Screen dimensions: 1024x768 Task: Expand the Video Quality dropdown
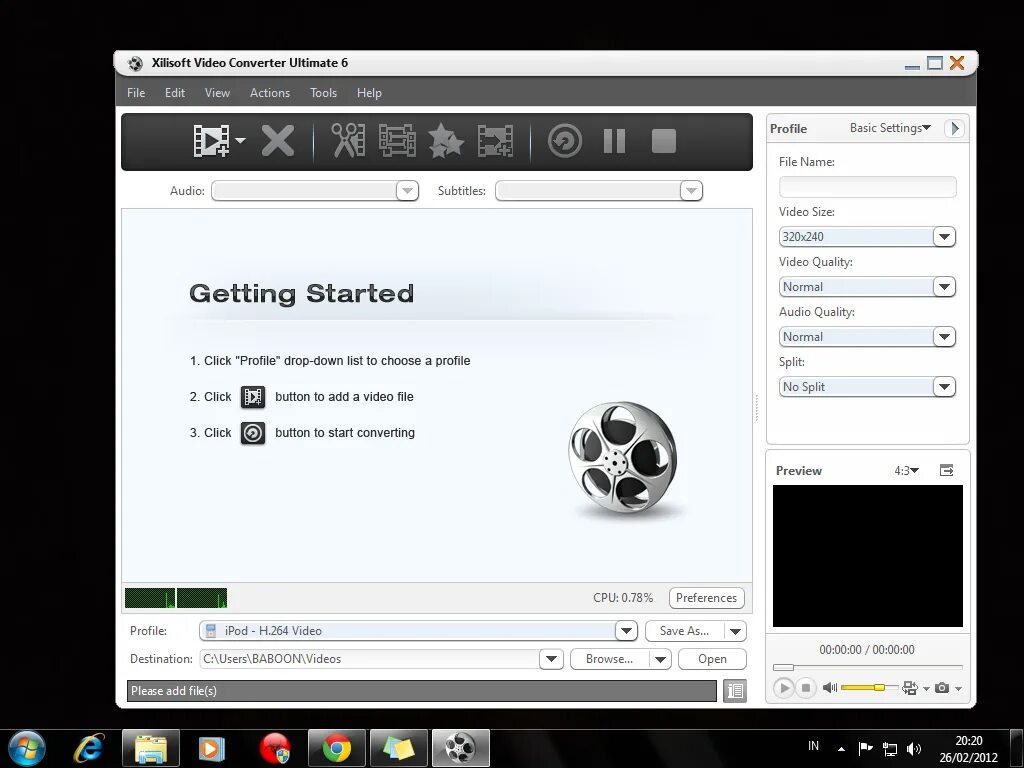pyautogui.click(x=944, y=287)
